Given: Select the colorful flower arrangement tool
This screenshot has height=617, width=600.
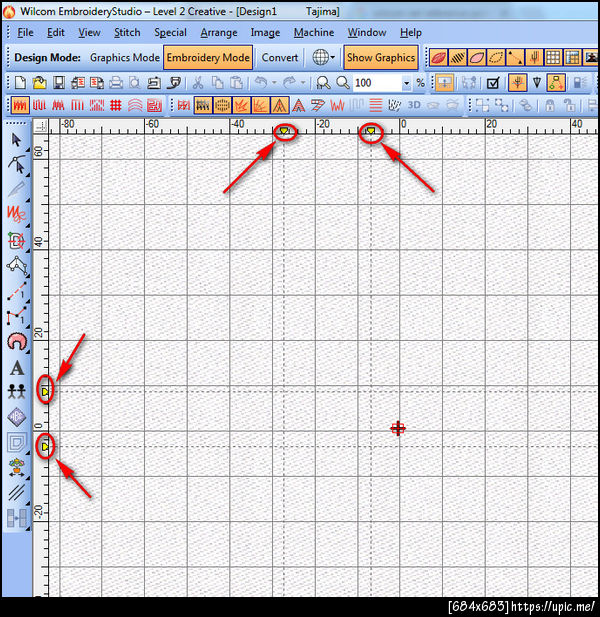Looking at the screenshot, I should pos(17,468).
